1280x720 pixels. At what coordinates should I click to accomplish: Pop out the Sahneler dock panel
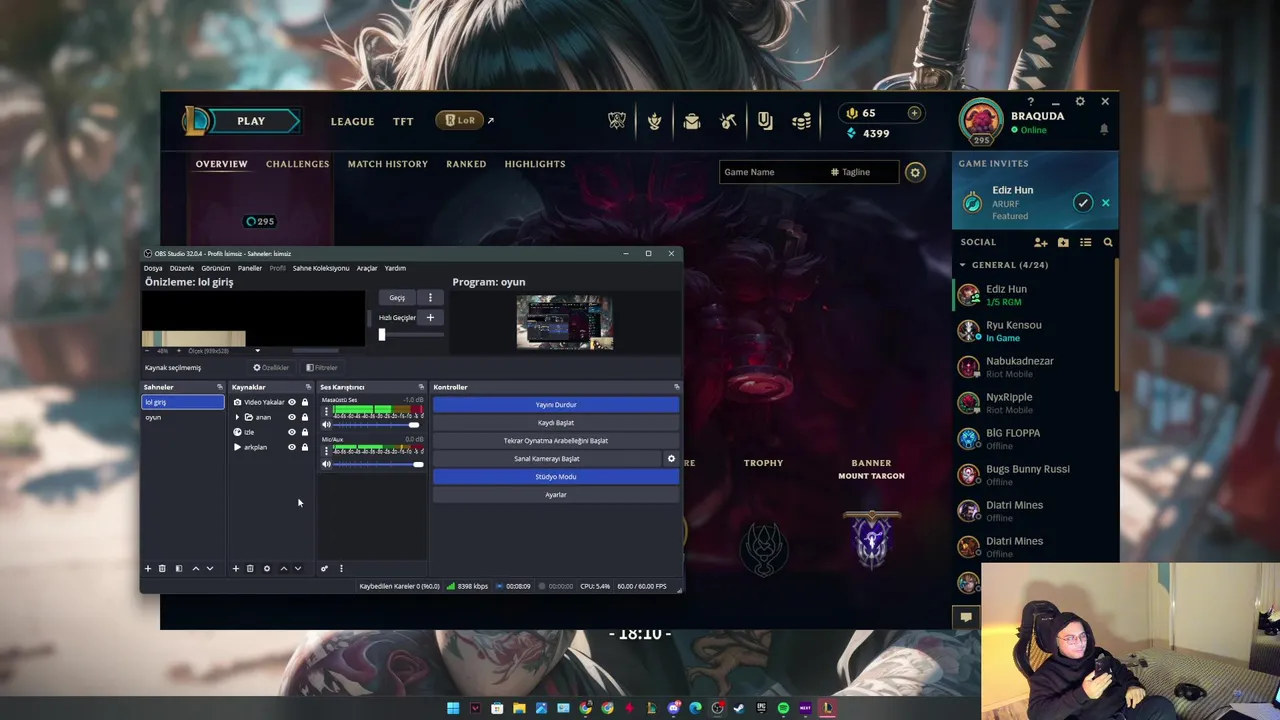click(219, 387)
